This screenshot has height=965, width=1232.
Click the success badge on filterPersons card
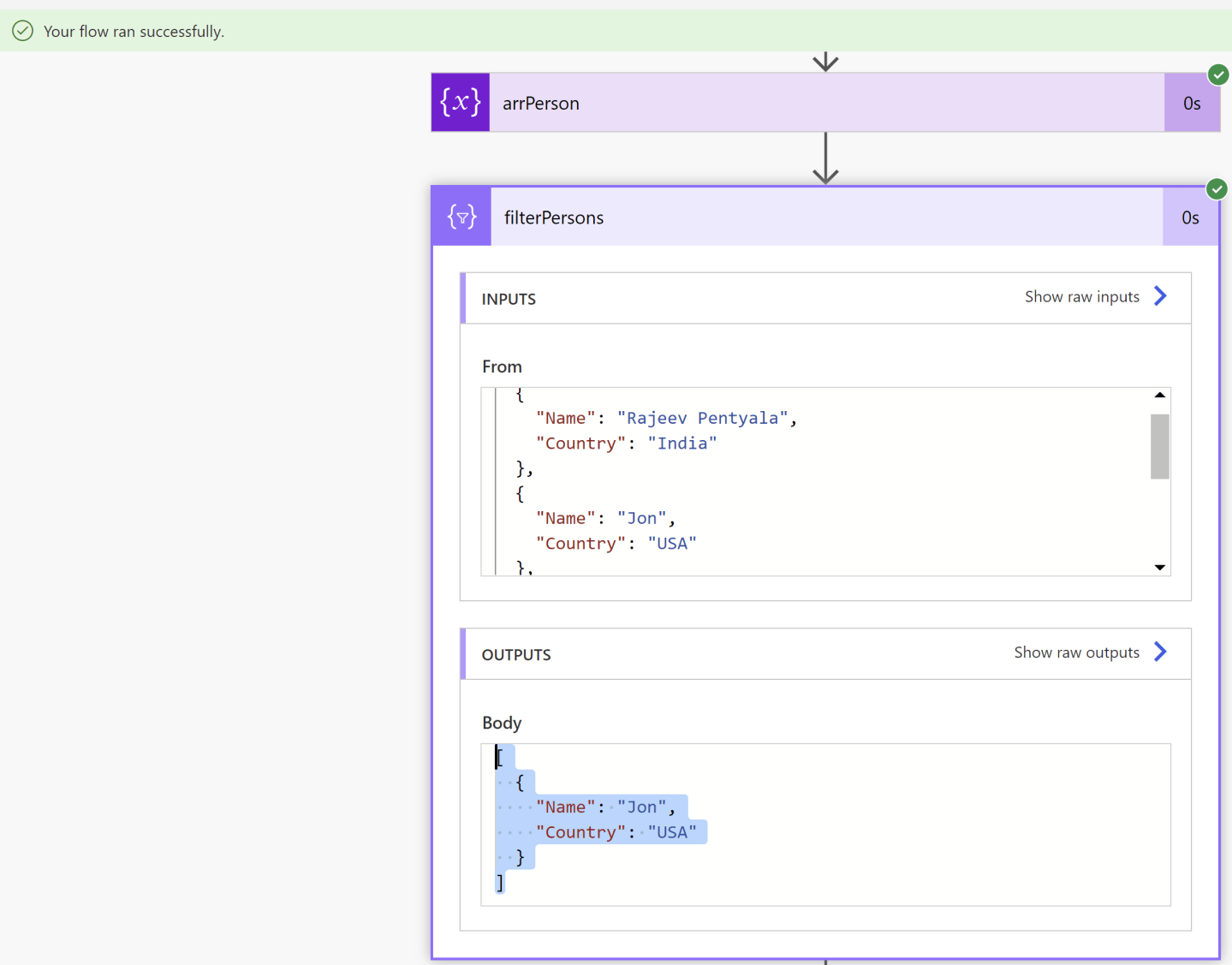pos(1217,188)
